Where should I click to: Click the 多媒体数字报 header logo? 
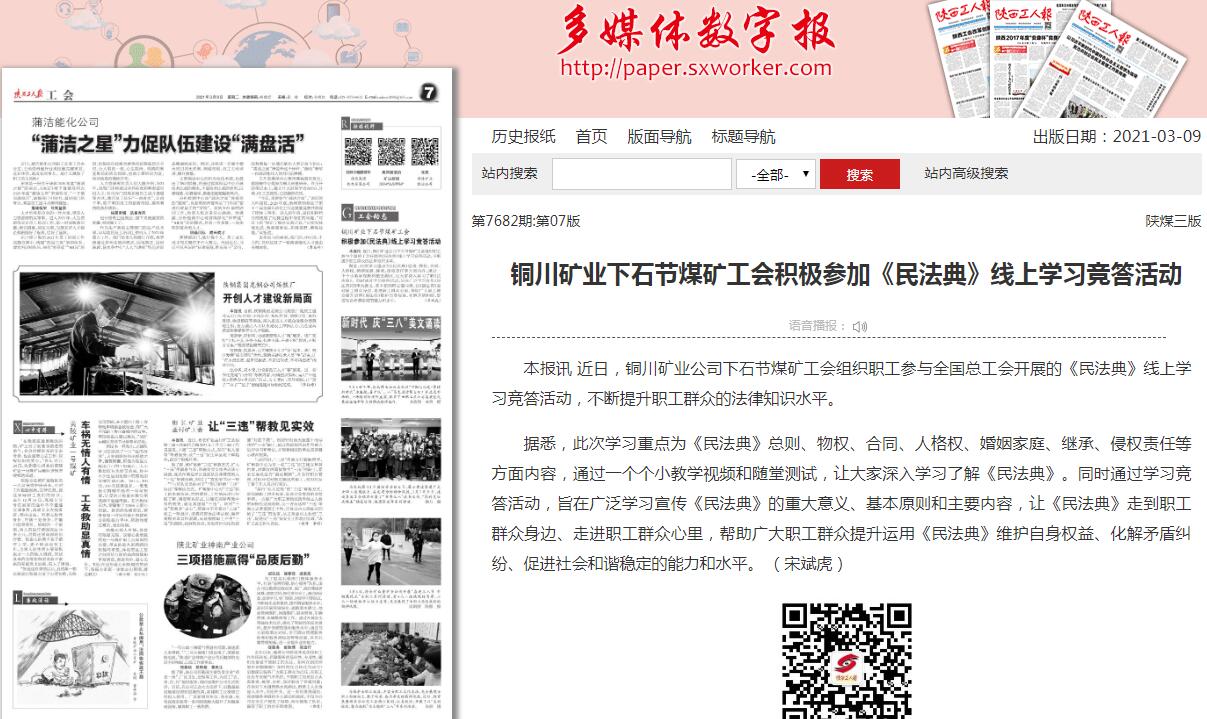696,32
